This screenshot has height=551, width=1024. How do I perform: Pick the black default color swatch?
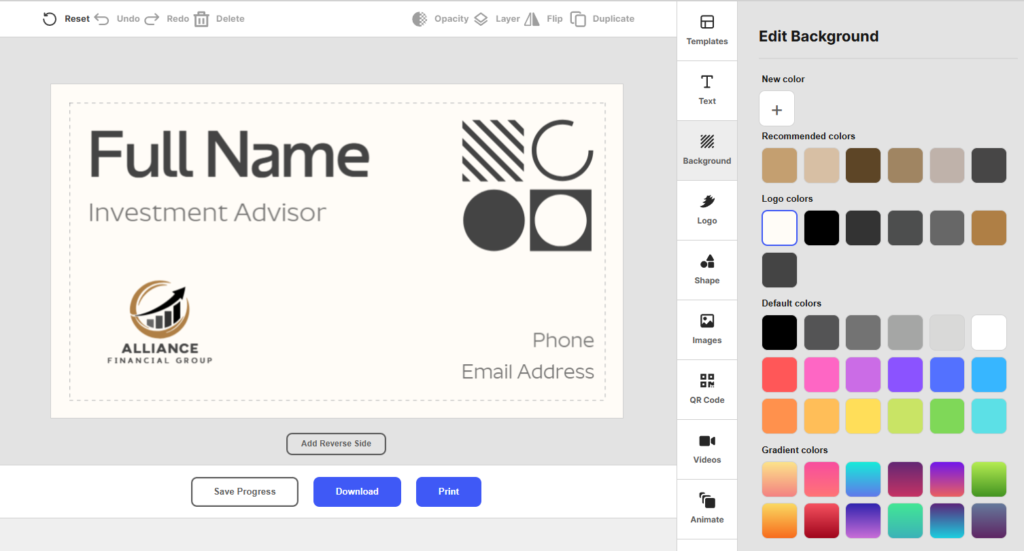[x=779, y=332]
